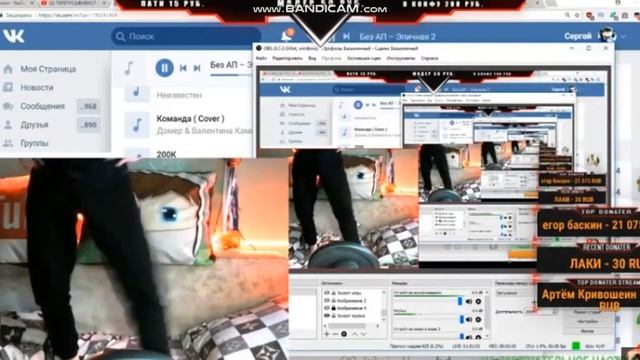The image size is (640, 360).
Task: Pause the song in the VK audio player
Action: pyautogui.click(x=164, y=68)
